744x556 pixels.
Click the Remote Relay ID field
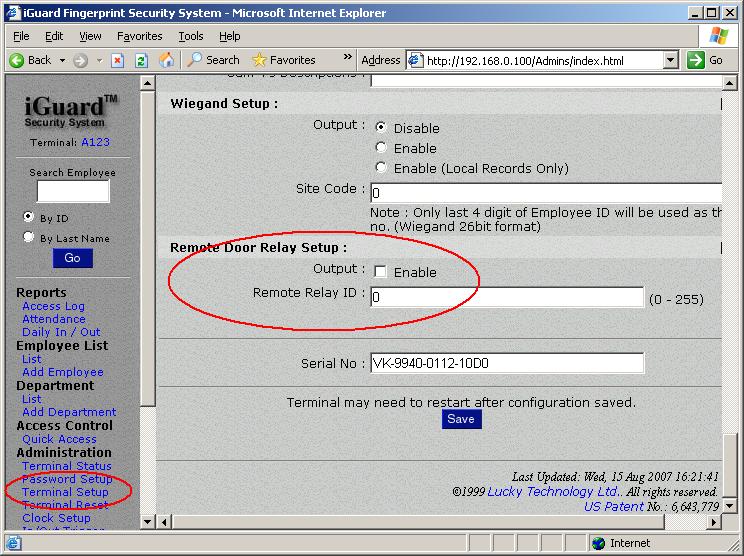click(507, 297)
